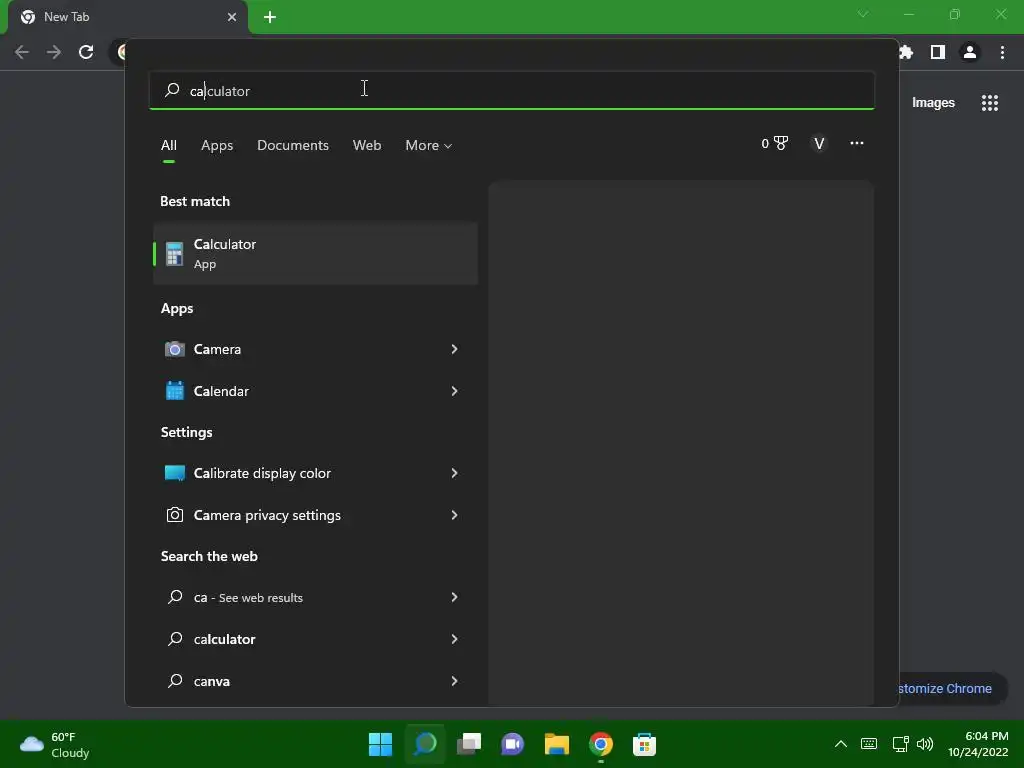Close the New Tab tab

point(232,17)
